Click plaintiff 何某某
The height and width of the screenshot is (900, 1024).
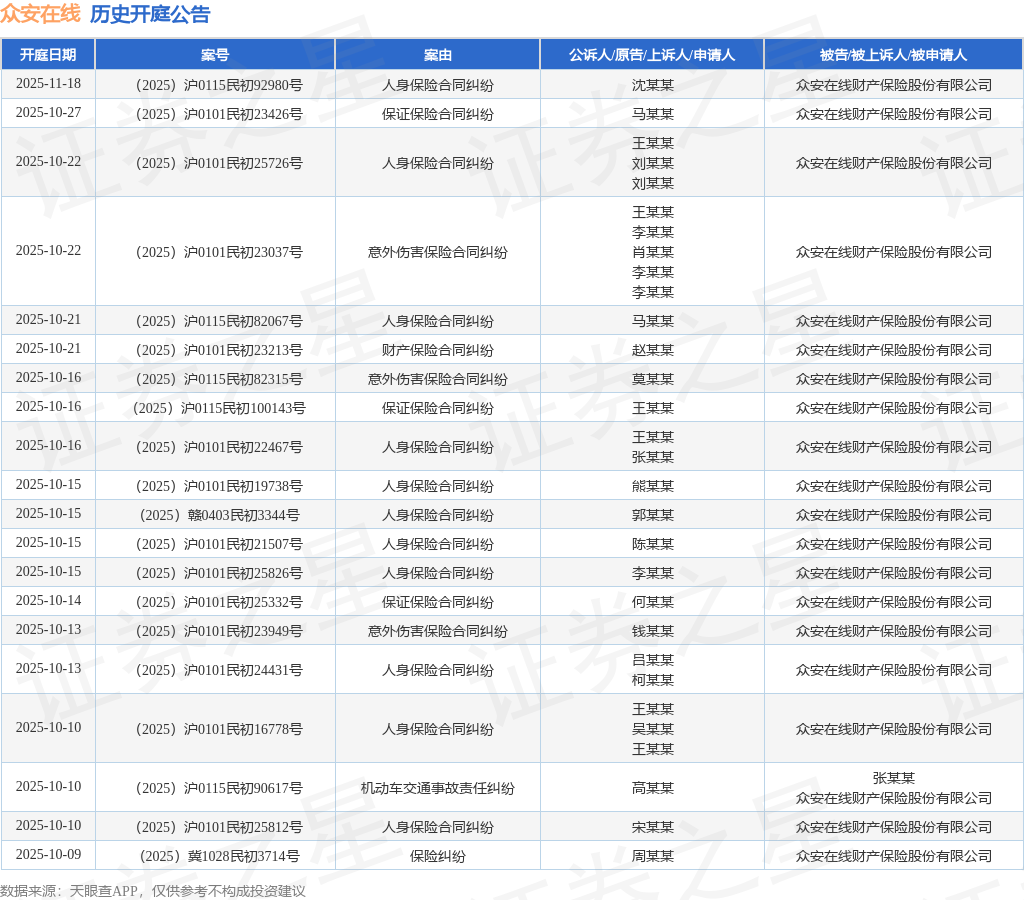pyautogui.click(x=652, y=602)
